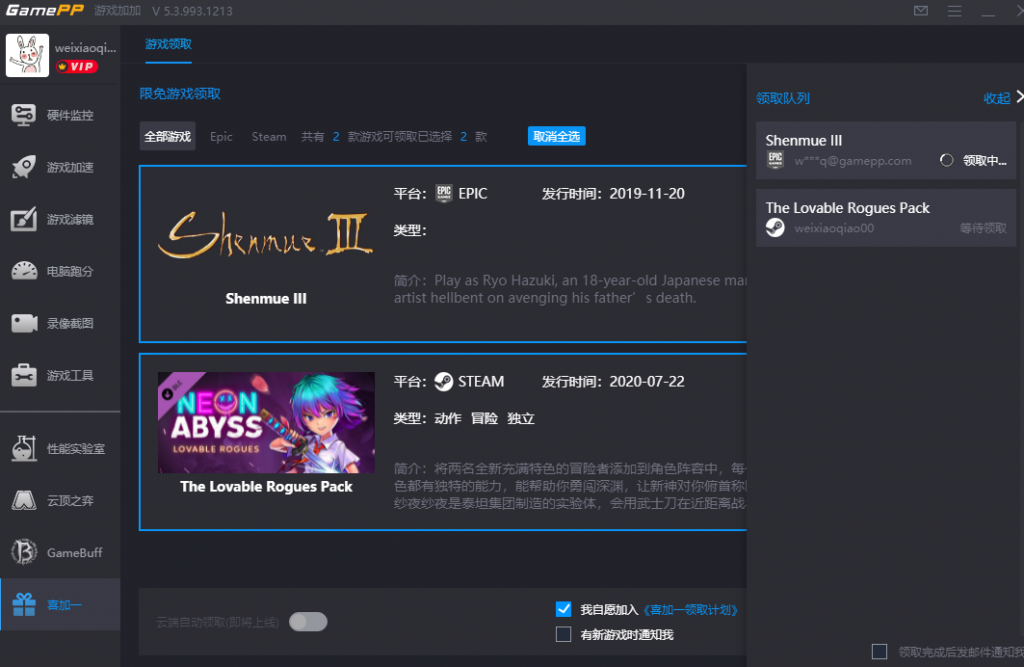Click the w***q@gamepp.com account text
Screen dimensions: 1024x667
pos(853,161)
